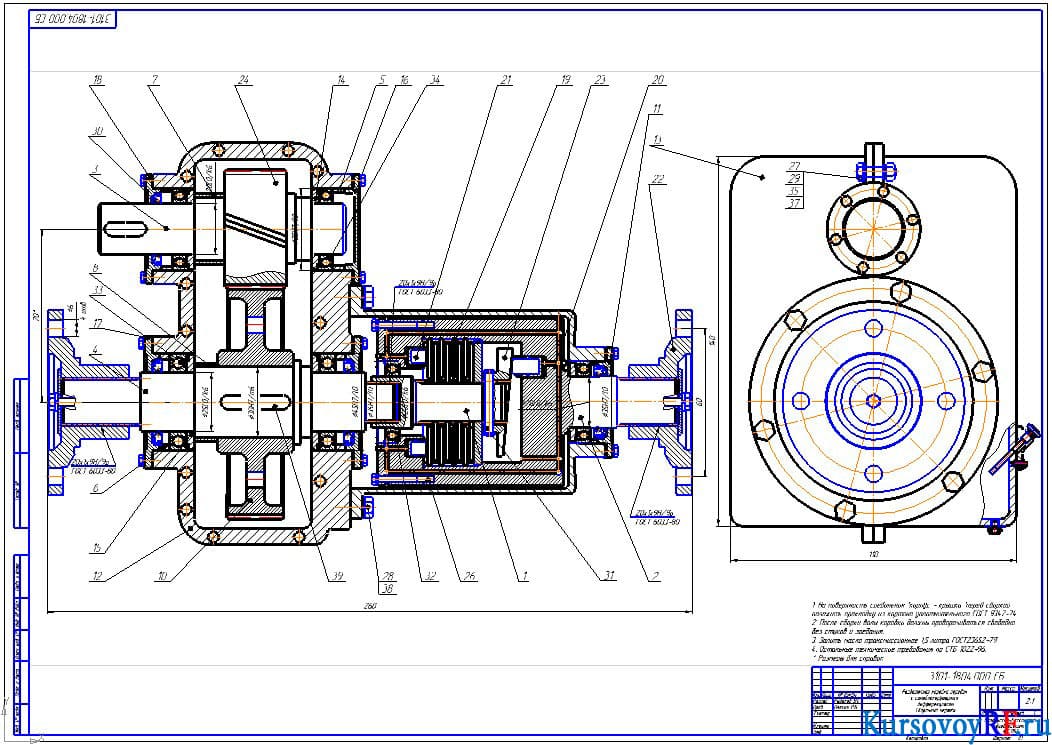This screenshot has width=1052, height=745.
Task: Click callout number 2 at bottom right
Action: pyautogui.click(x=655, y=576)
